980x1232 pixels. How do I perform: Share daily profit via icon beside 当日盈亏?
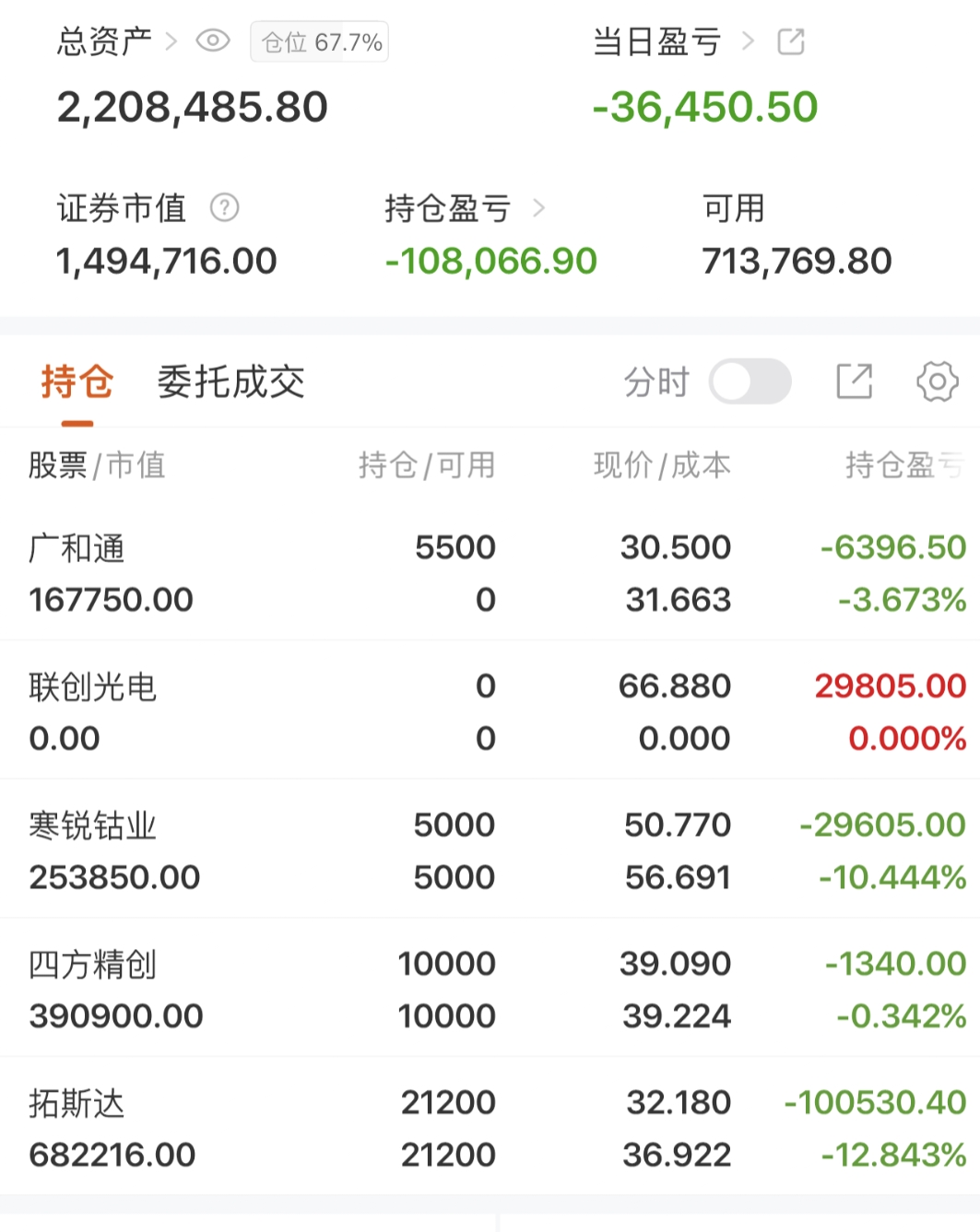coord(791,41)
